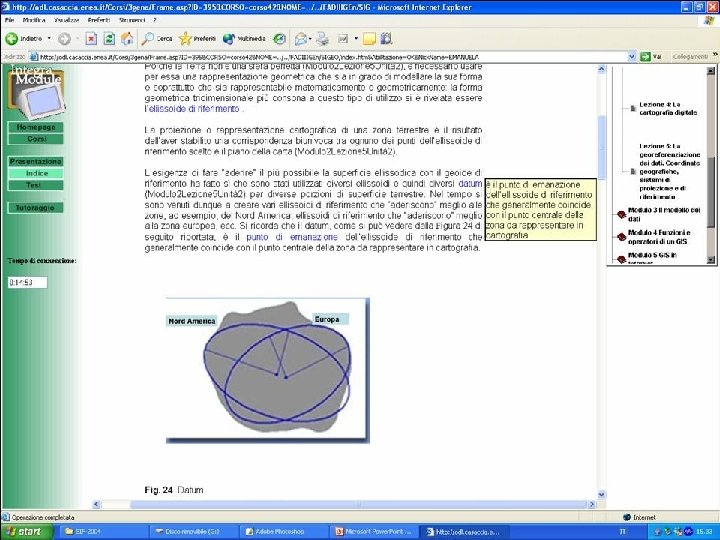
Task: Click the Corsi sidebar button
Action: [36, 139]
